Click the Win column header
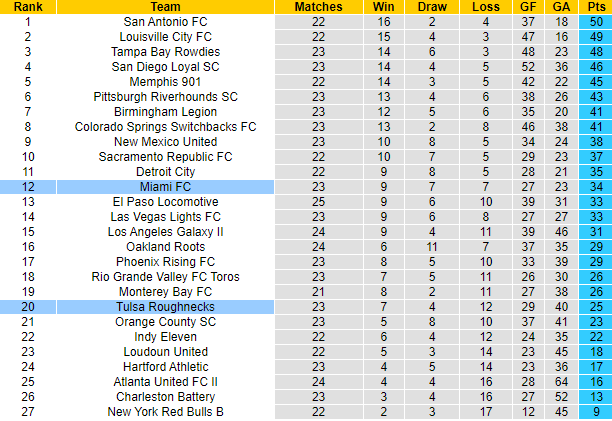612x421 pixels. point(383,7)
